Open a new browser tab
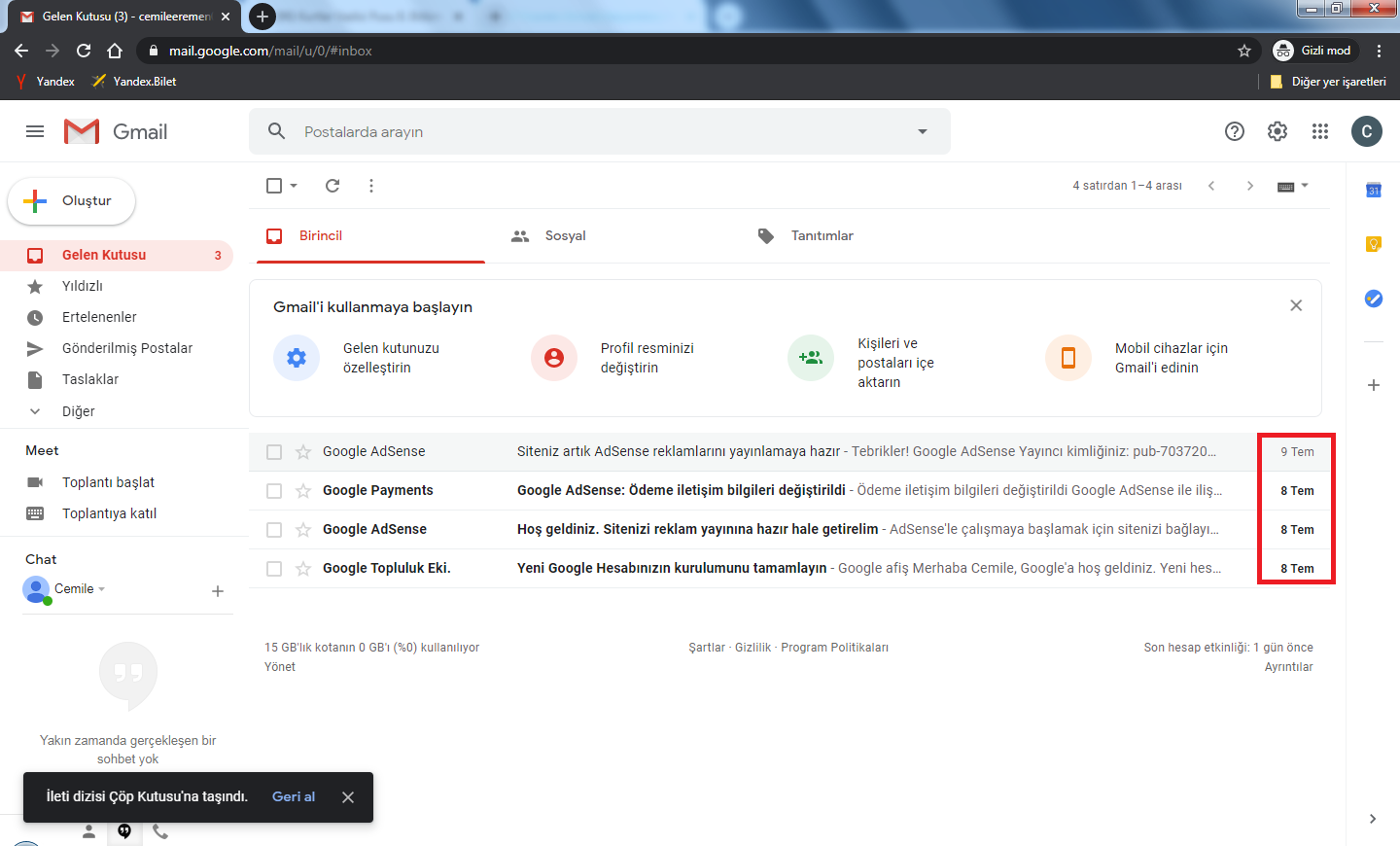The height and width of the screenshot is (846, 1400). pyautogui.click(x=262, y=17)
